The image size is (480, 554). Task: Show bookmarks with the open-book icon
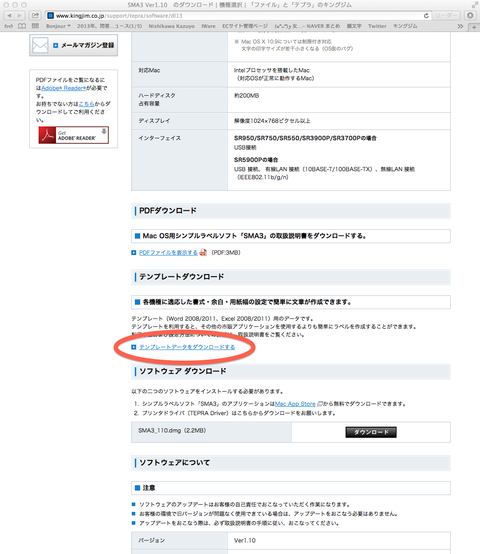pyautogui.click(x=22, y=26)
